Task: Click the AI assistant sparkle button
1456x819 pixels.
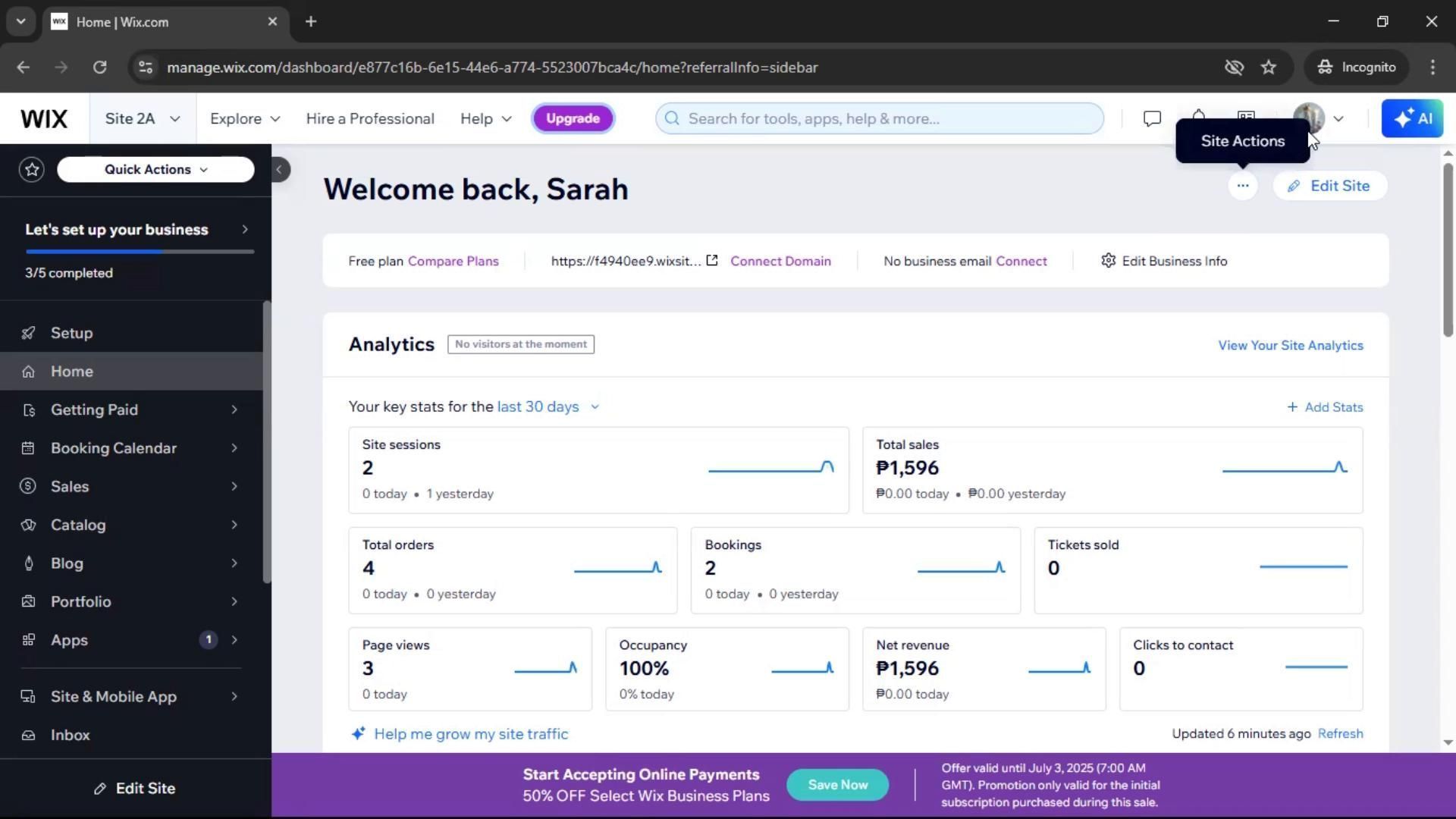Action: (1412, 118)
